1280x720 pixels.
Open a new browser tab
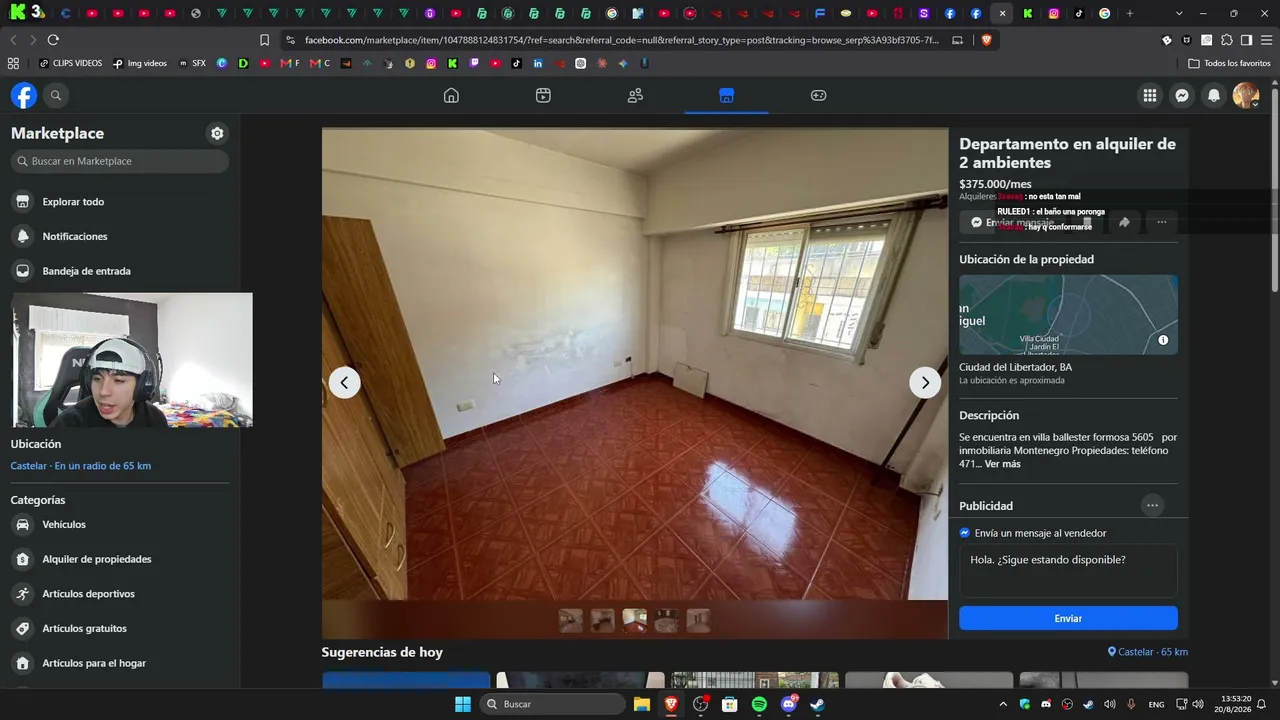click(1130, 13)
